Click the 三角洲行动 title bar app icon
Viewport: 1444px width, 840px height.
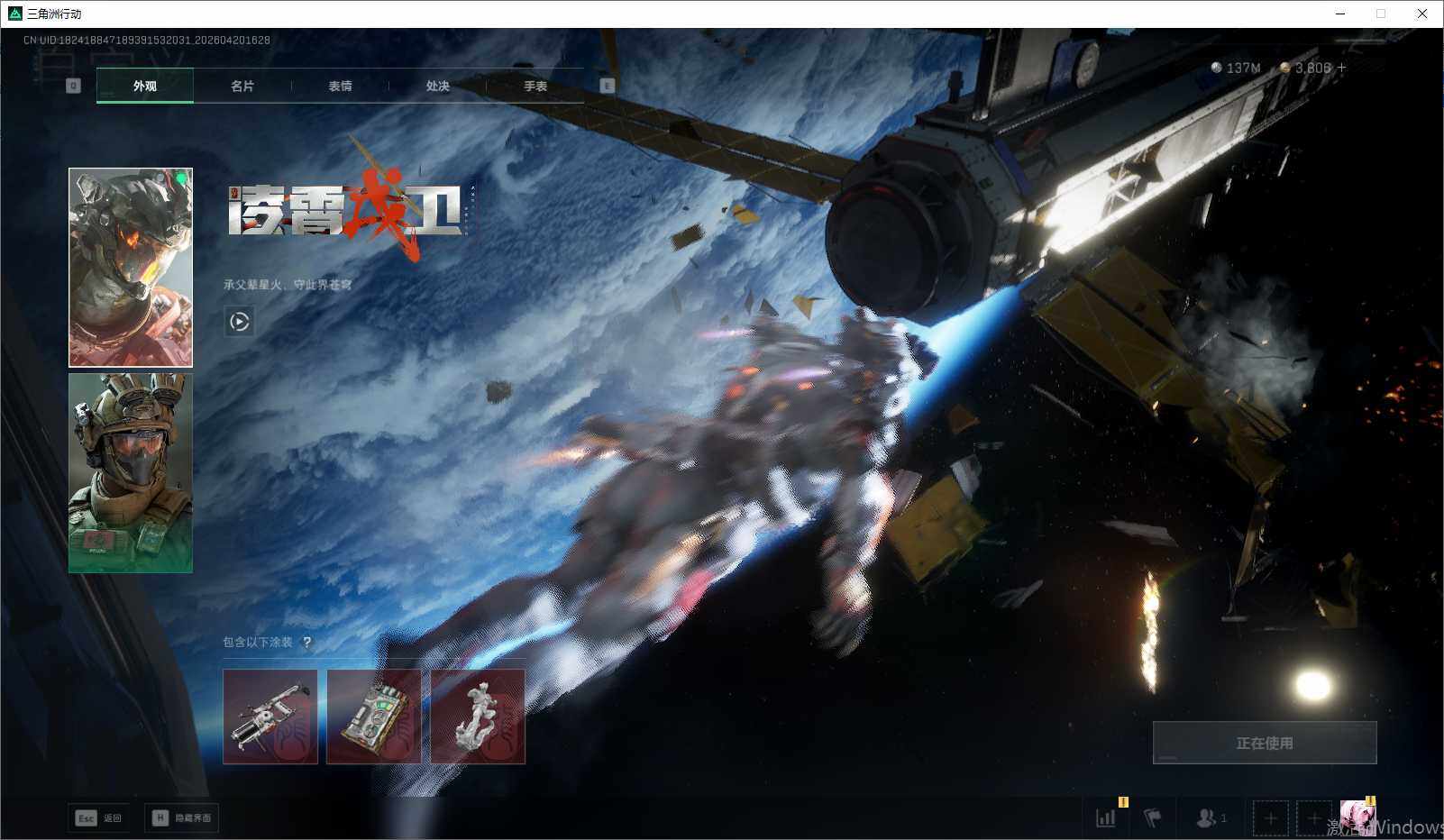[14, 14]
